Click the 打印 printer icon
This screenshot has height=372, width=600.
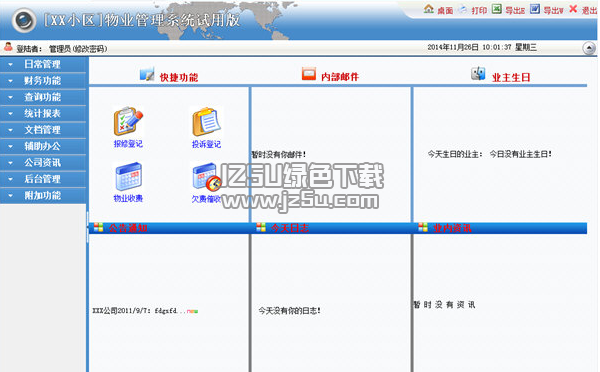[463, 9]
